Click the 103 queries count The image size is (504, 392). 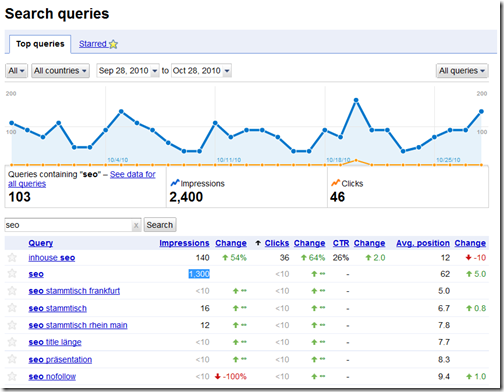[x=19, y=197]
